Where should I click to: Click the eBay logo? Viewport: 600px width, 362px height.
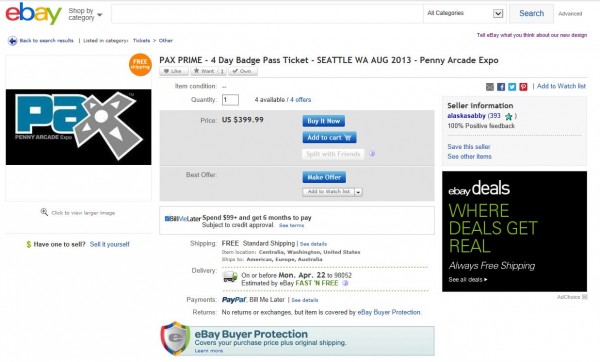33,13
